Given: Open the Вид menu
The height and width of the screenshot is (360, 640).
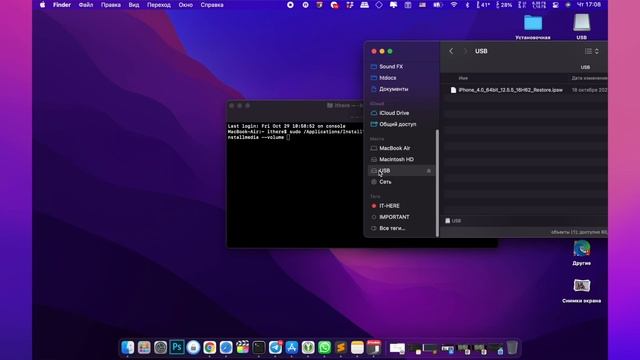Looking at the screenshot, I should pos(134,5).
